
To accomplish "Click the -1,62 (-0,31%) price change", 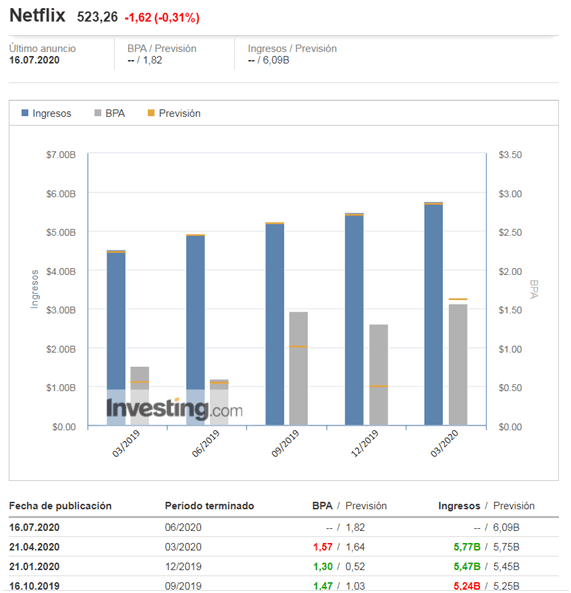I will pyautogui.click(x=162, y=17).
